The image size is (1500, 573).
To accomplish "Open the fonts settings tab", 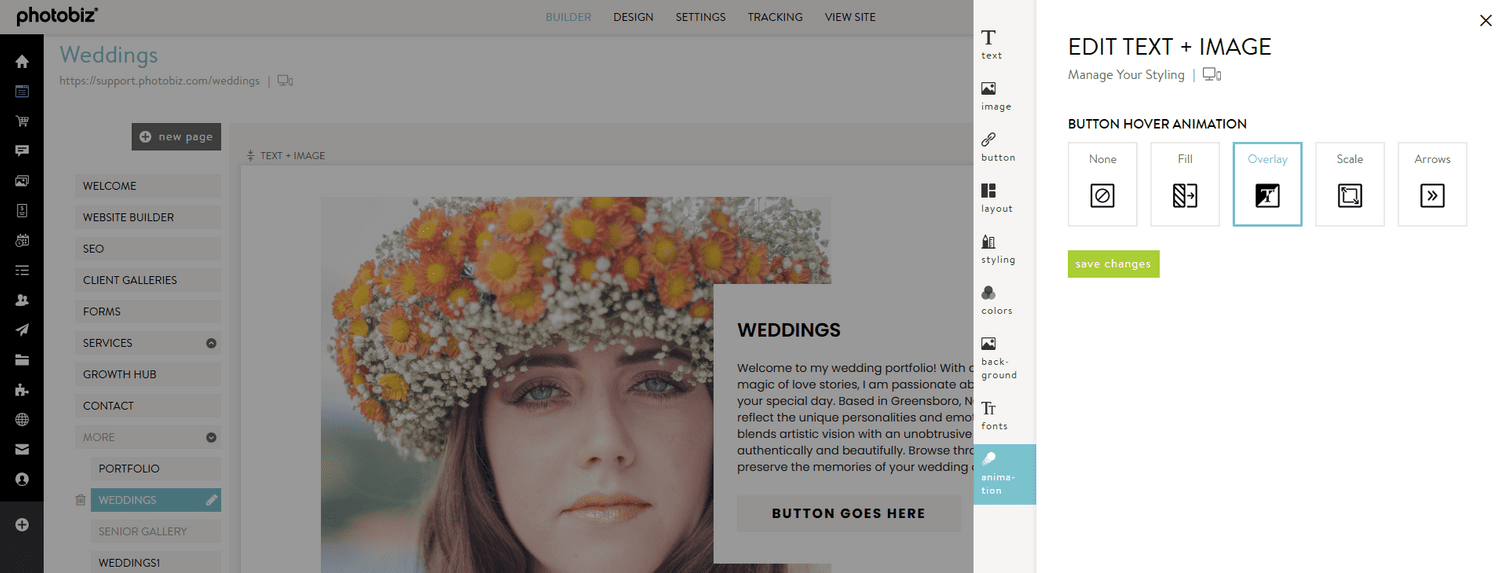I will [x=1004, y=415].
